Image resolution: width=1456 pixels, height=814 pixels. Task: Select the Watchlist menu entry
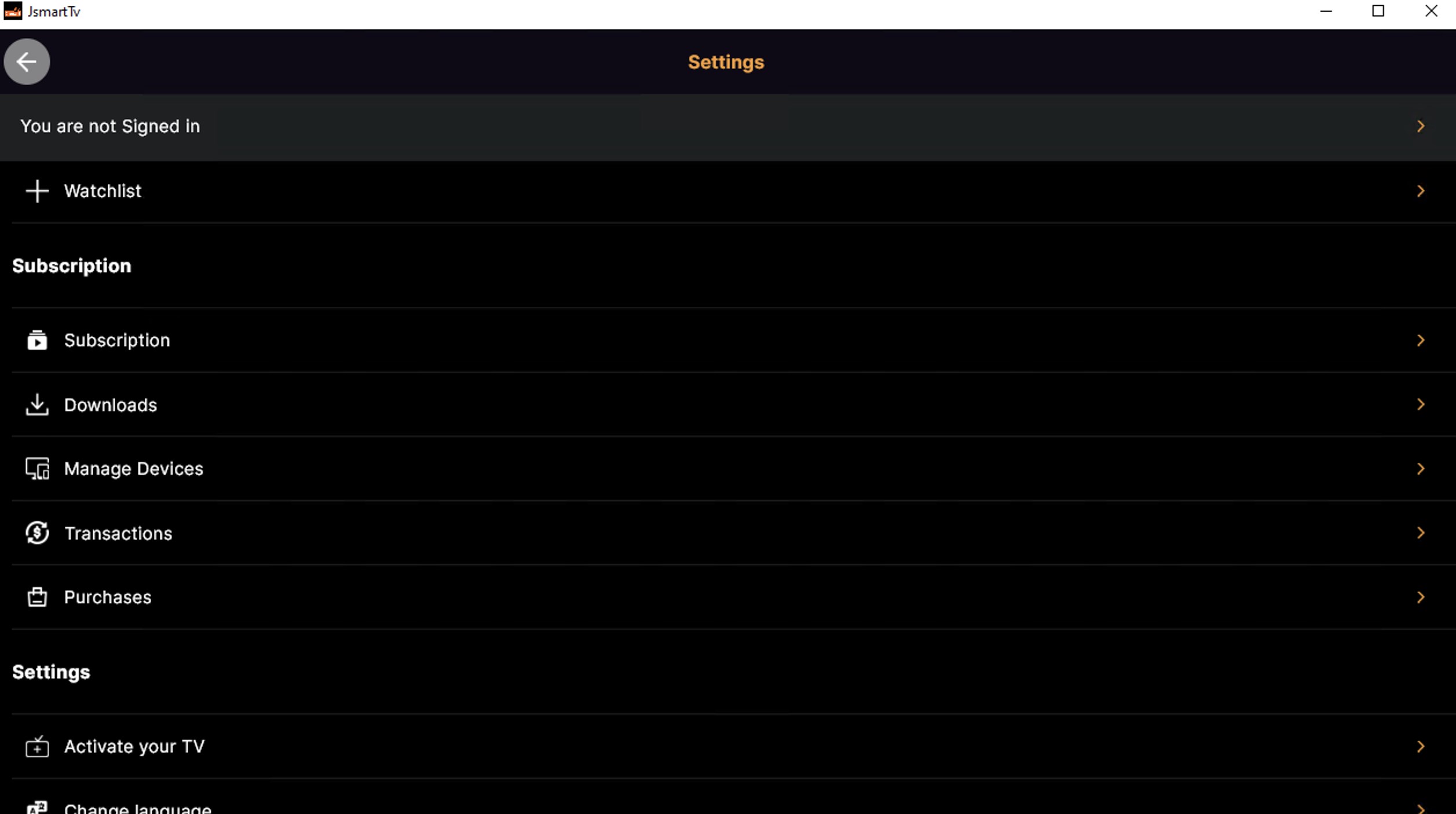coord(734,191)
